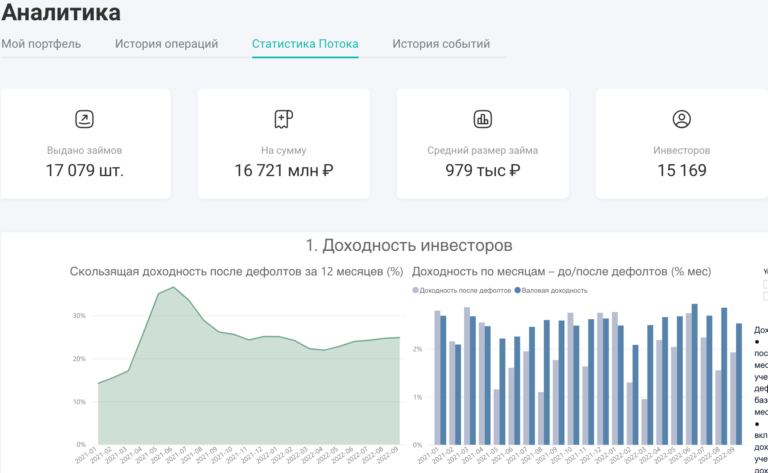This screenshot has height=473, width=768.
Task: Switch to the 'История операций' tab
Action: 166,44
